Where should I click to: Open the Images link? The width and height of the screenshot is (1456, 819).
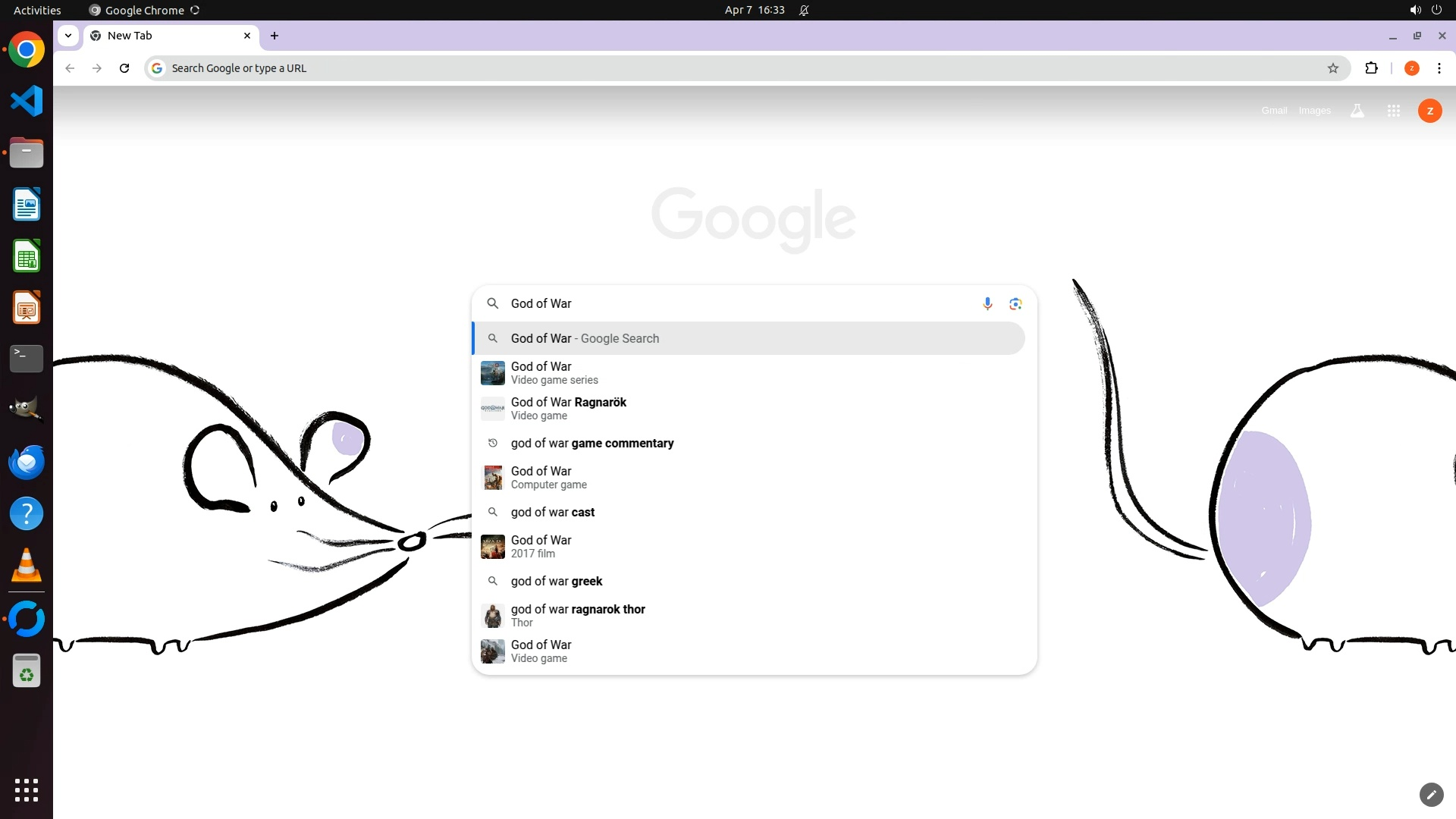tap(1314, 111)
